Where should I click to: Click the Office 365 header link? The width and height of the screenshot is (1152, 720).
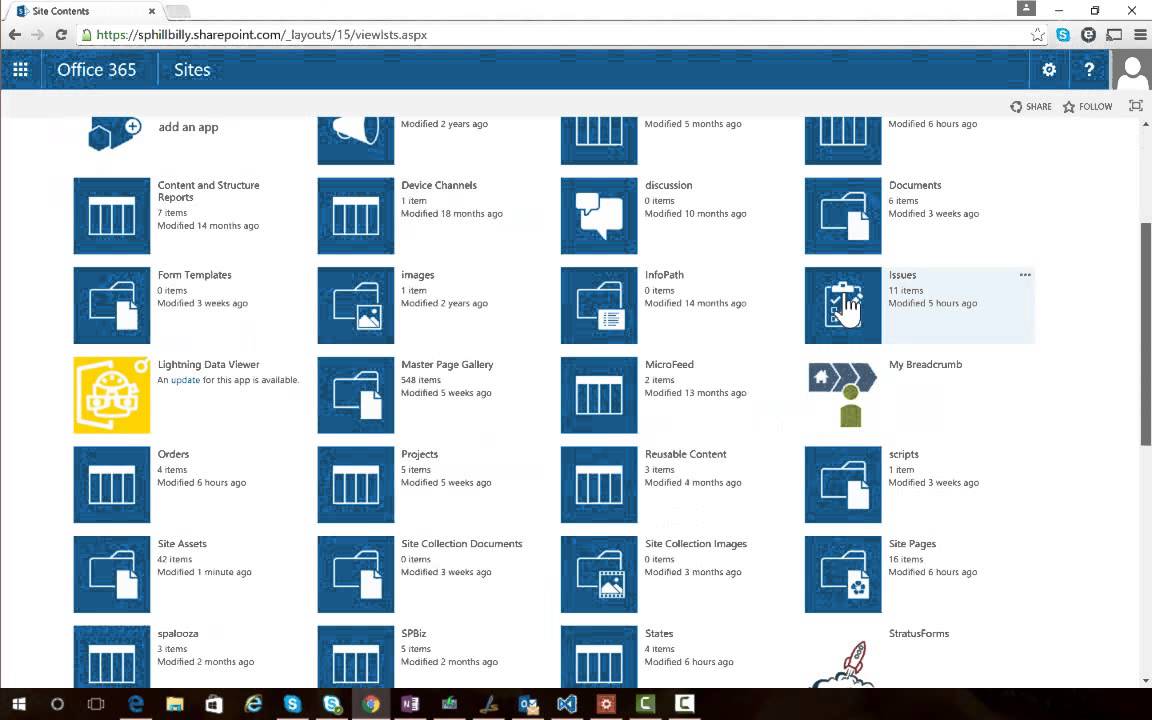pos(96,70)
